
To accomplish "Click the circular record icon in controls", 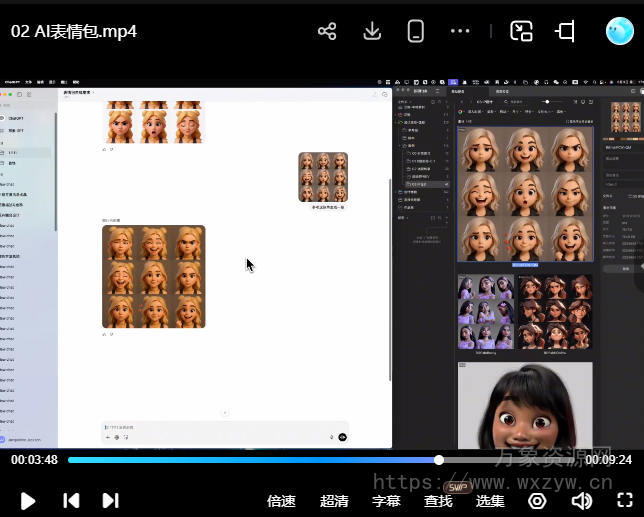I will tap(537, 500).
